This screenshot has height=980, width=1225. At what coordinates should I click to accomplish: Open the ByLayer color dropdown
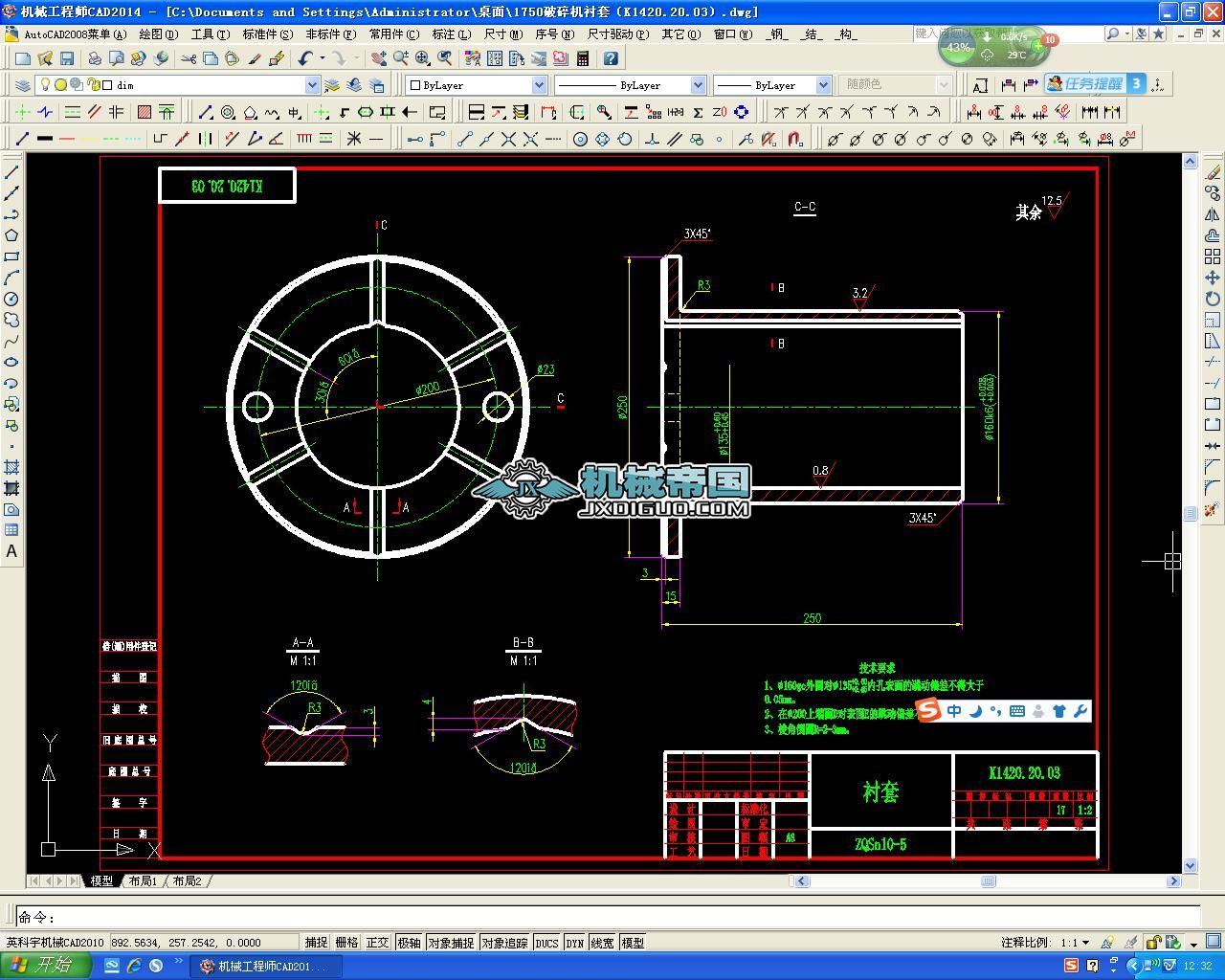(539, 85)
